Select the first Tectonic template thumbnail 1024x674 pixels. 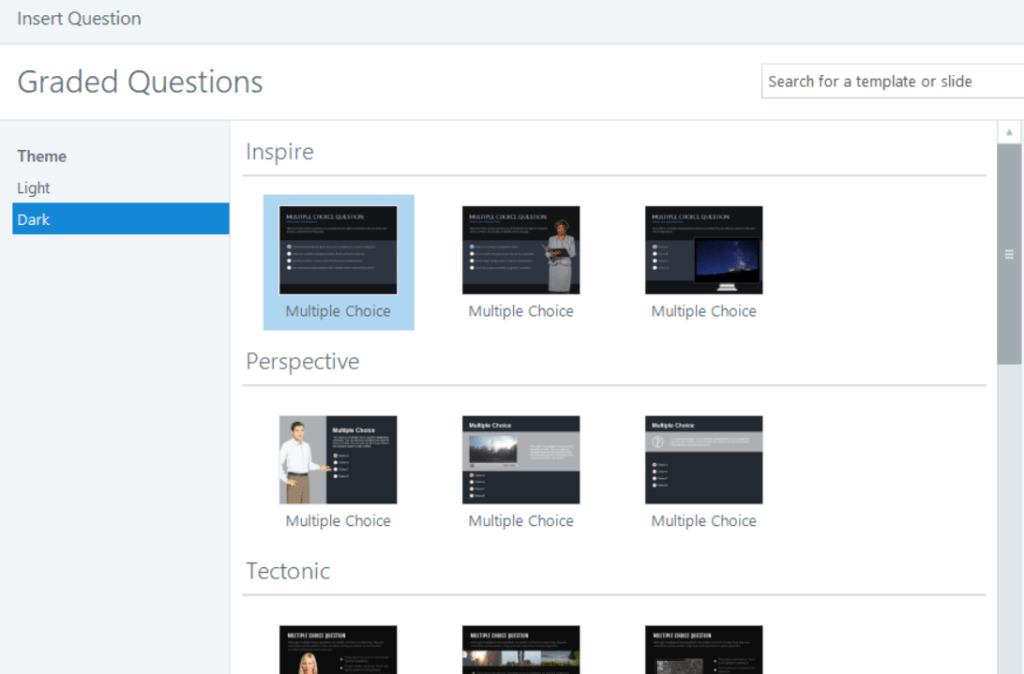click(x=338, y=652)
